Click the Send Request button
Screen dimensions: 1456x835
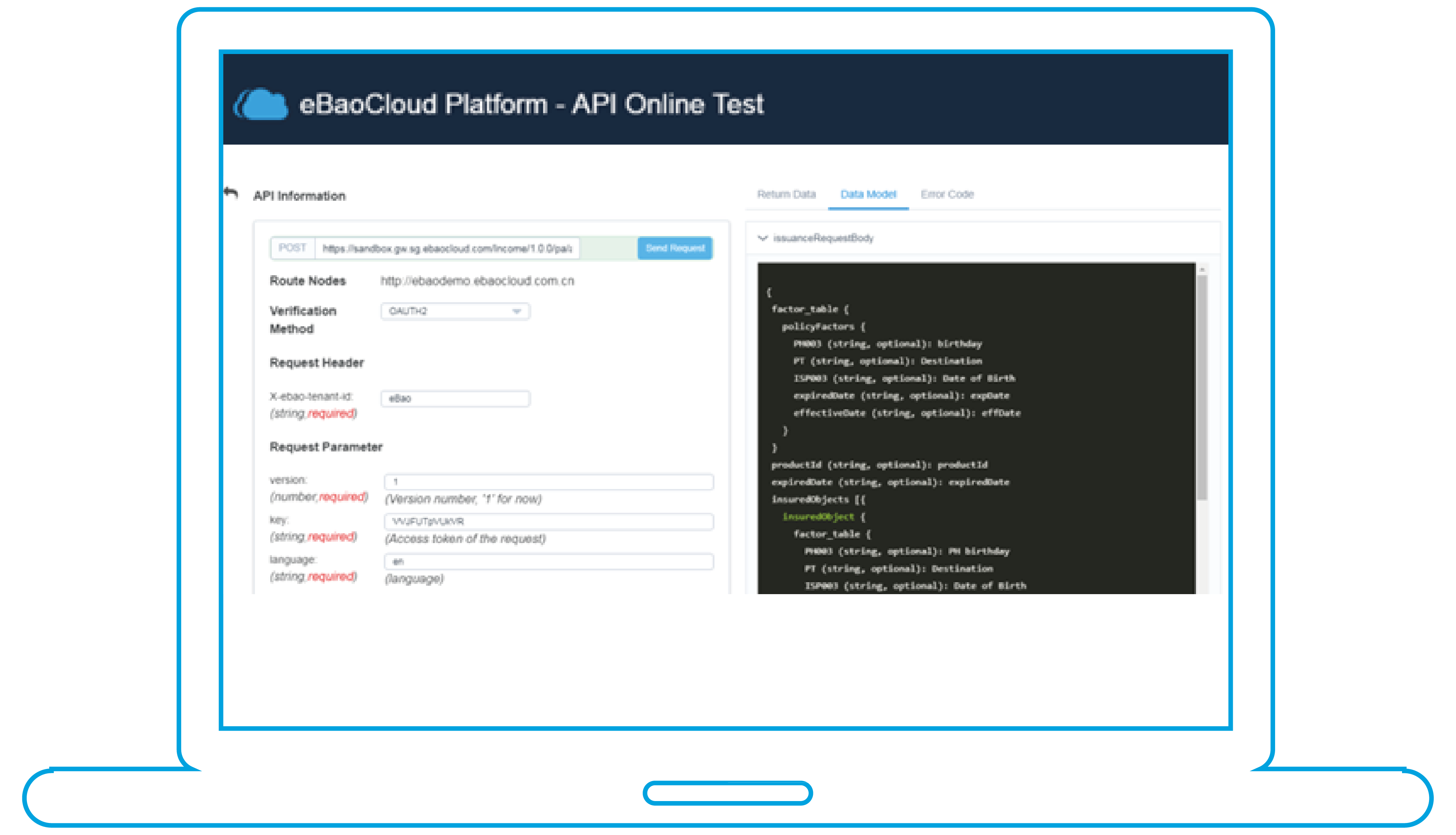(675, 248)
